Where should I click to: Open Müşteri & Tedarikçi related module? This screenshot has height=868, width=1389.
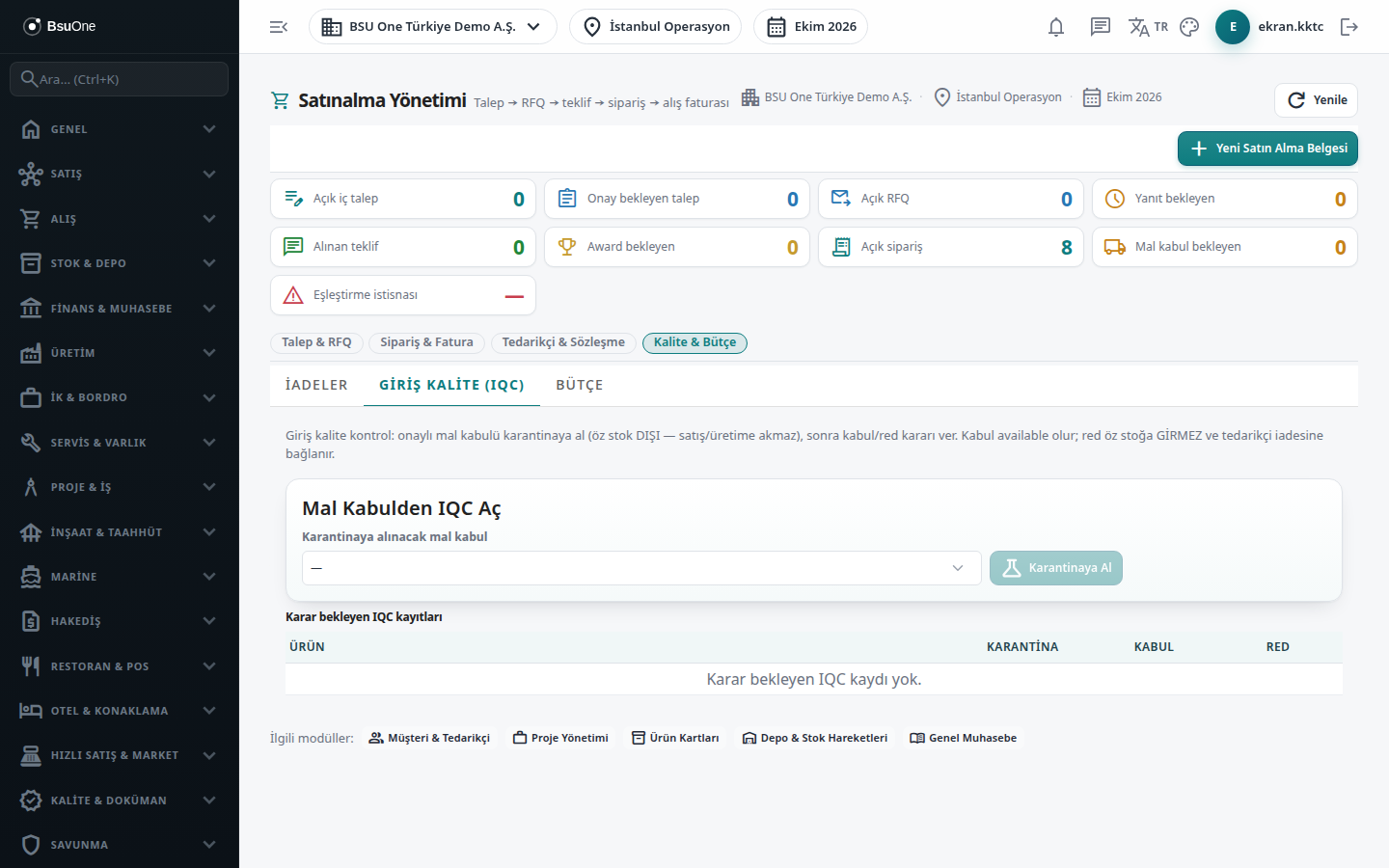coord(429,738)
